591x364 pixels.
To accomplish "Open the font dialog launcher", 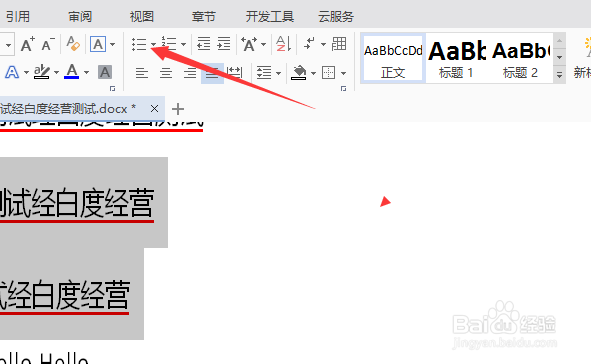I will (112, 89).
